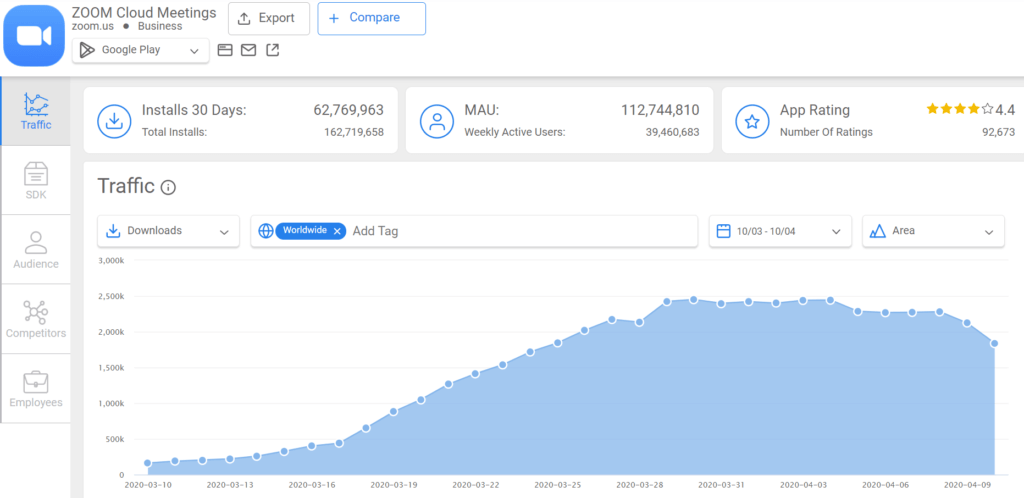The image size is (1024, 498).
Task: Click the 62,769,963 installs value
Action: (x=349, y=110)
